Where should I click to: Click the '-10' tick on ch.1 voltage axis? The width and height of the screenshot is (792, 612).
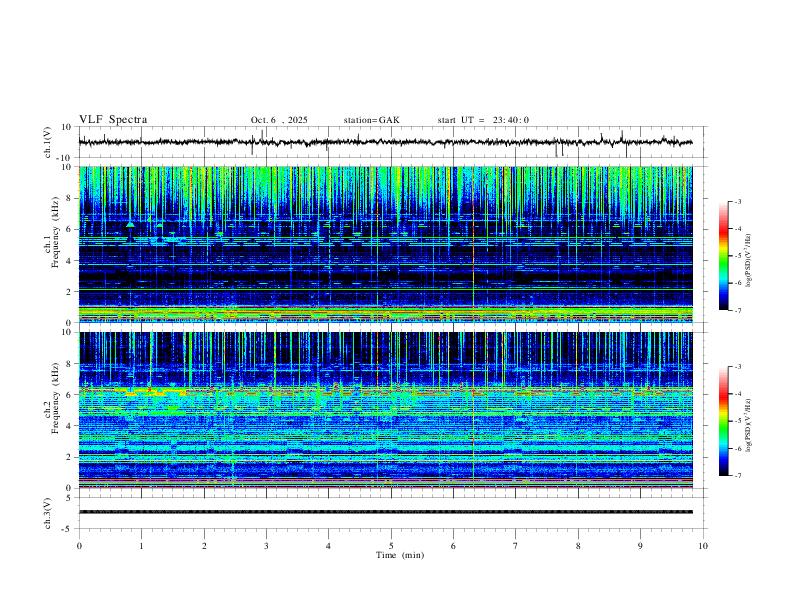pyautogui.click(x=65, y=158)
